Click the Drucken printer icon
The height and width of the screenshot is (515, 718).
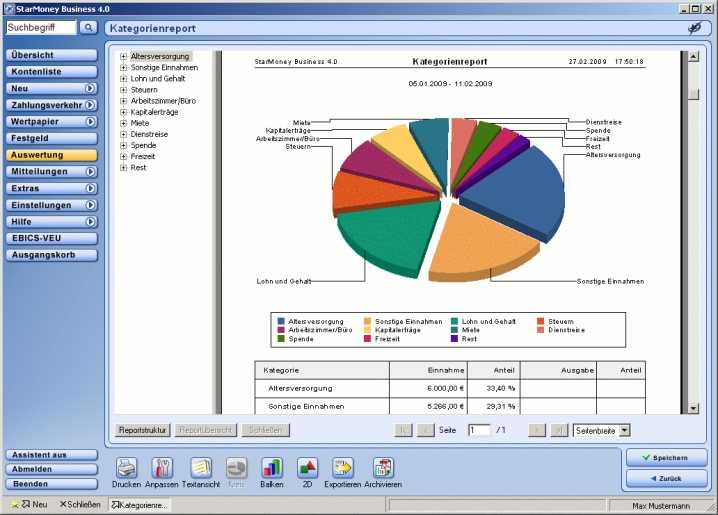[x=126, y=468]
